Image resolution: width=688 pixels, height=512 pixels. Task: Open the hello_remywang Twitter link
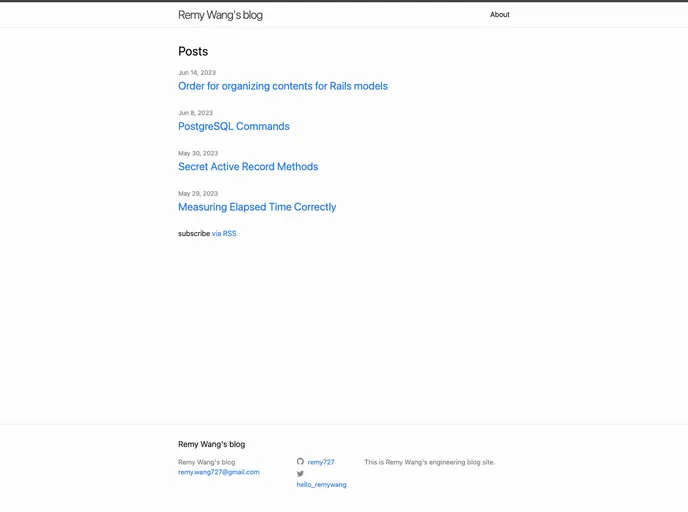[321, 484]
